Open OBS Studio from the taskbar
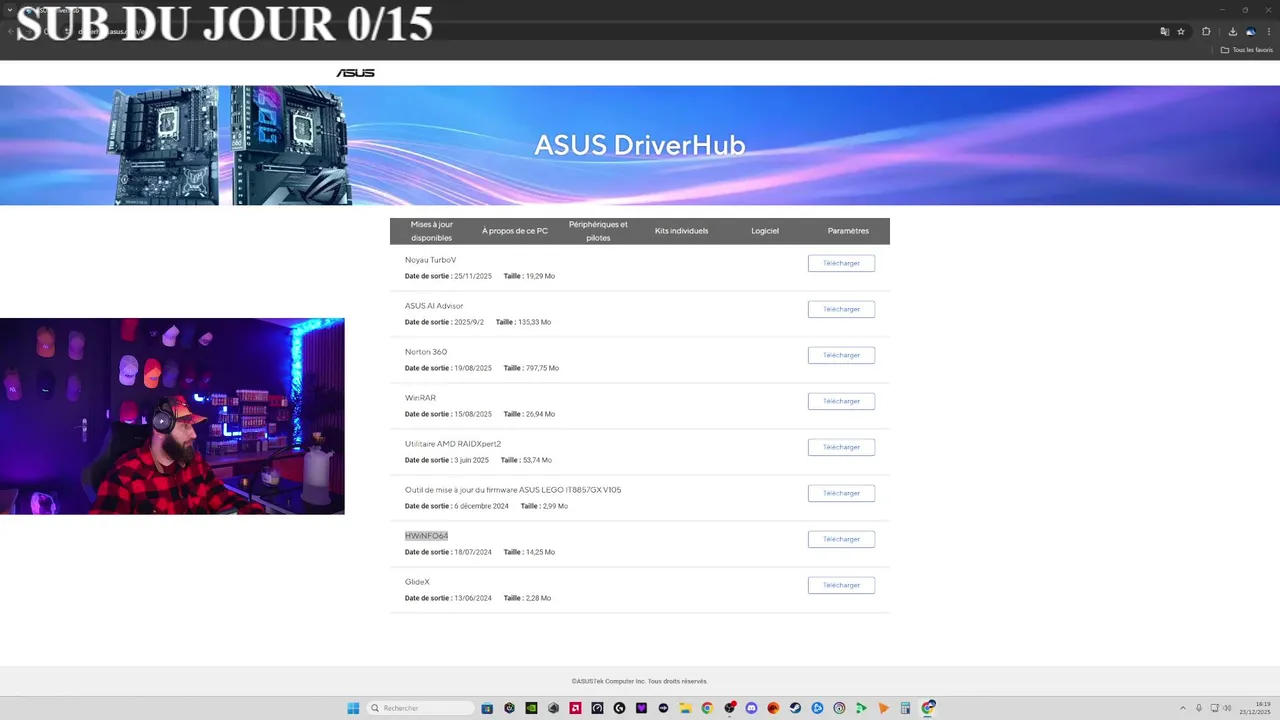The image size is (1280, 720). pyautogui.click(x=729, y=708)
